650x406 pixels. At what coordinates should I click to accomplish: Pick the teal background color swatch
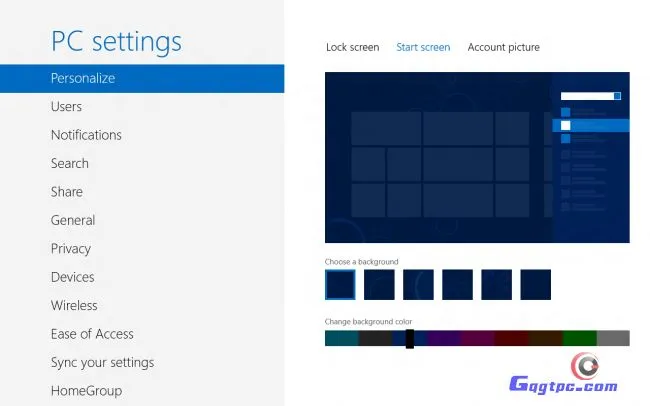(x=341, y=339)
